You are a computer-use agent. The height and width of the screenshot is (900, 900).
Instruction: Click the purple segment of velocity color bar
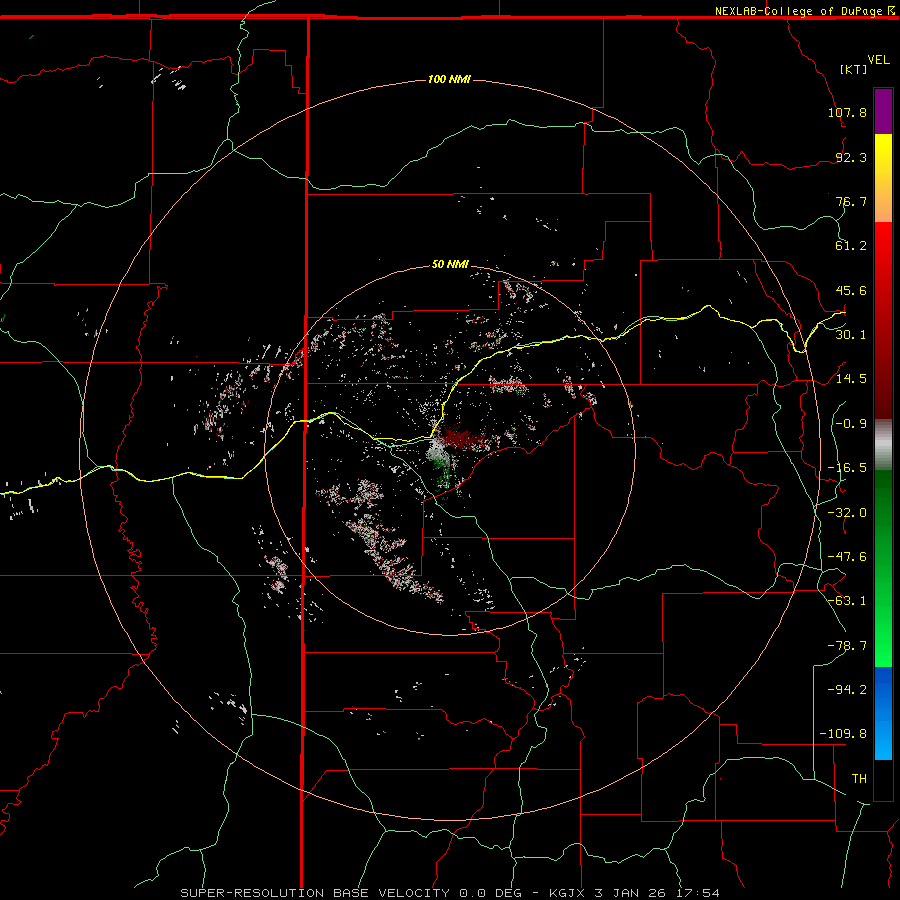tap(883, 111)
